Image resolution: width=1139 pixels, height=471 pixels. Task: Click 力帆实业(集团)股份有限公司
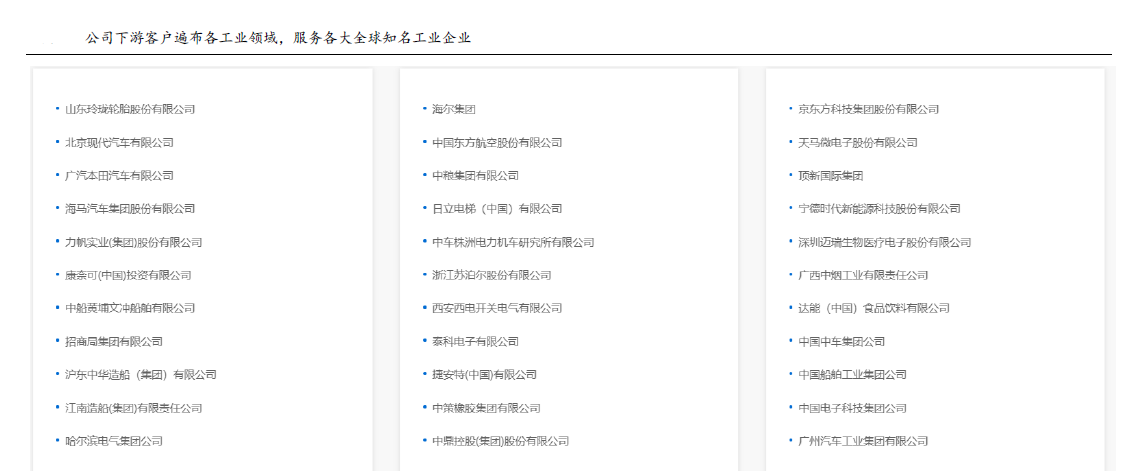click(x=134, y=243)
